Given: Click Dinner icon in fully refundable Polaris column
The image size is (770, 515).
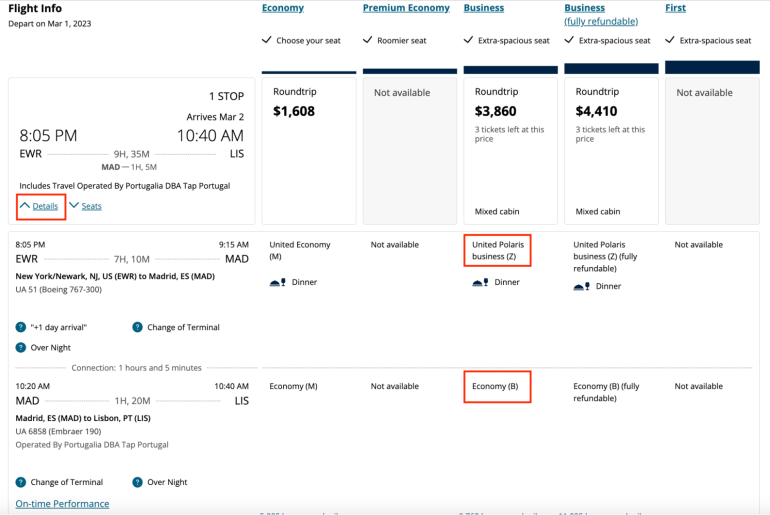Looking at the screenshot, I should click(581, 287).
